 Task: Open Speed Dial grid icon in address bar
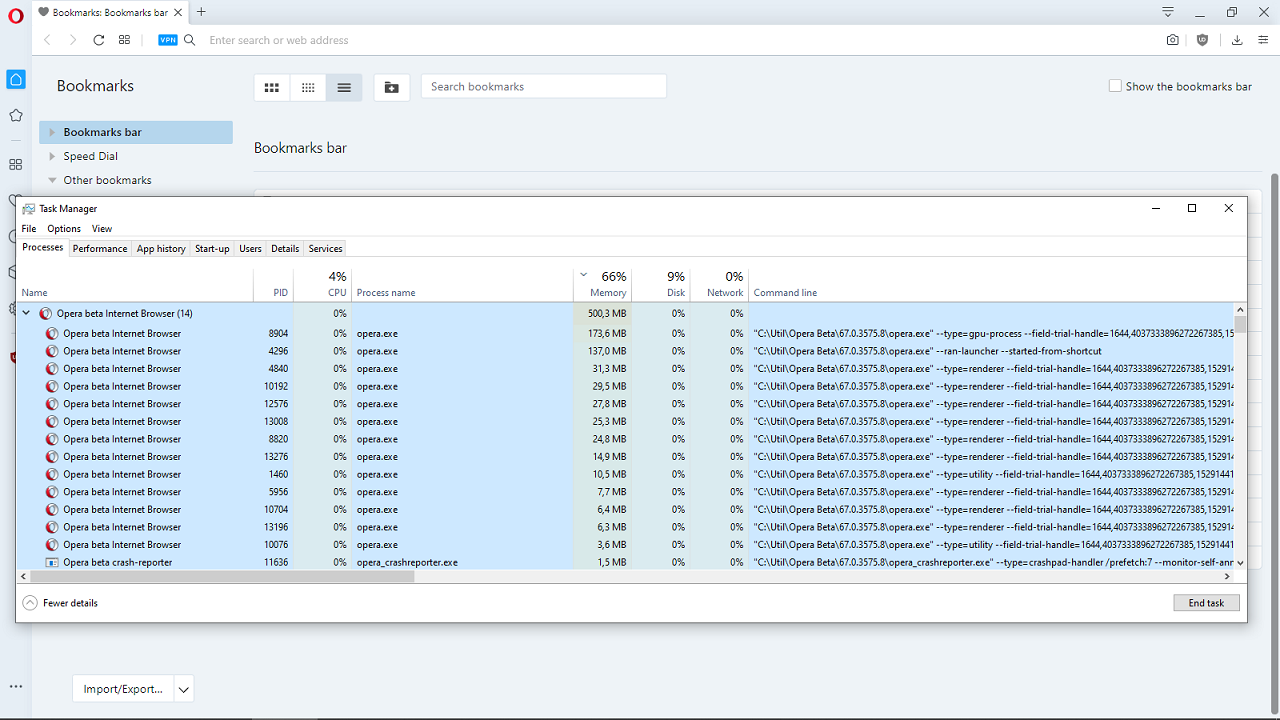tap(124, 40)
